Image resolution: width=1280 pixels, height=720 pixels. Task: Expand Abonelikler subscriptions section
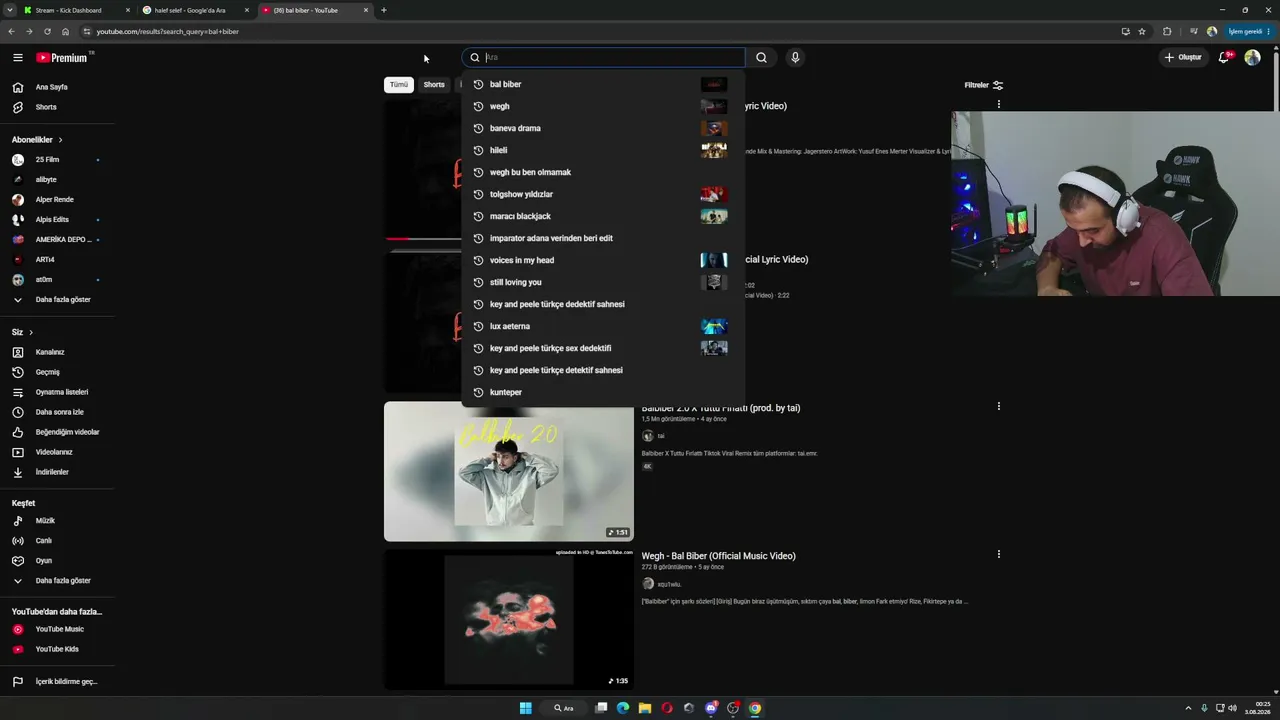tap(37, 140)
